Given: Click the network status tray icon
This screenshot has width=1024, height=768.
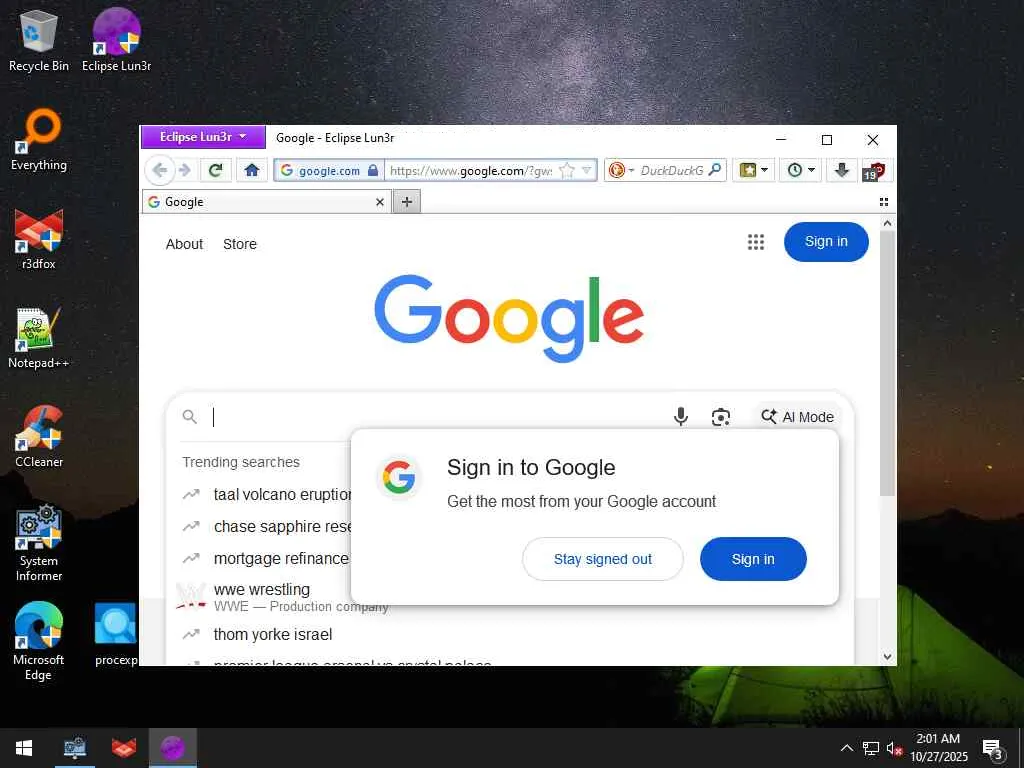Looking at the screenshot, I should click(x=871, y=748).
